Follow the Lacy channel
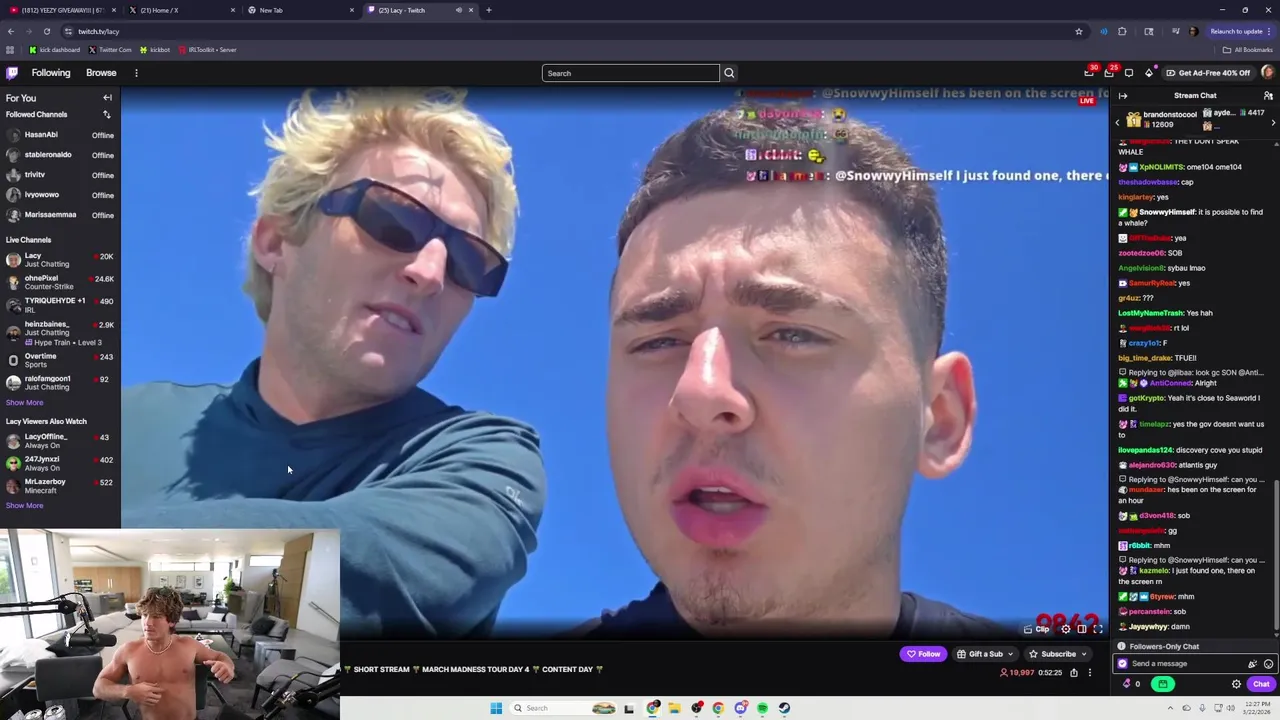The height and width of the screenshot is (720, 1280). (923, 654)
